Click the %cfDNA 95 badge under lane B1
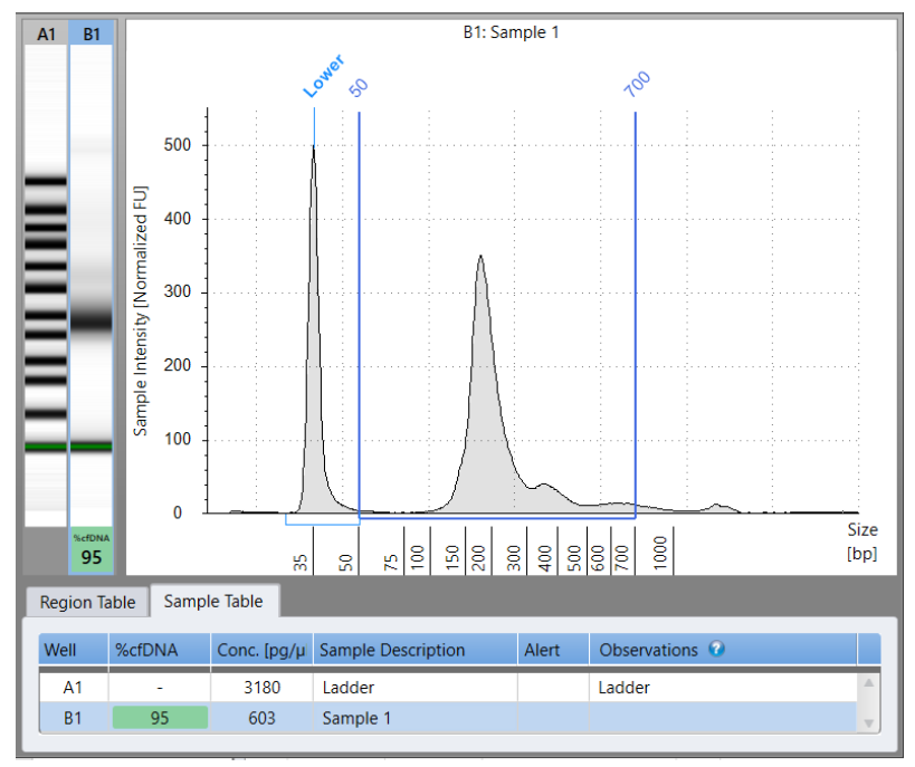The height and width of the screenshot is (767, 915). [x=91, y=550]
